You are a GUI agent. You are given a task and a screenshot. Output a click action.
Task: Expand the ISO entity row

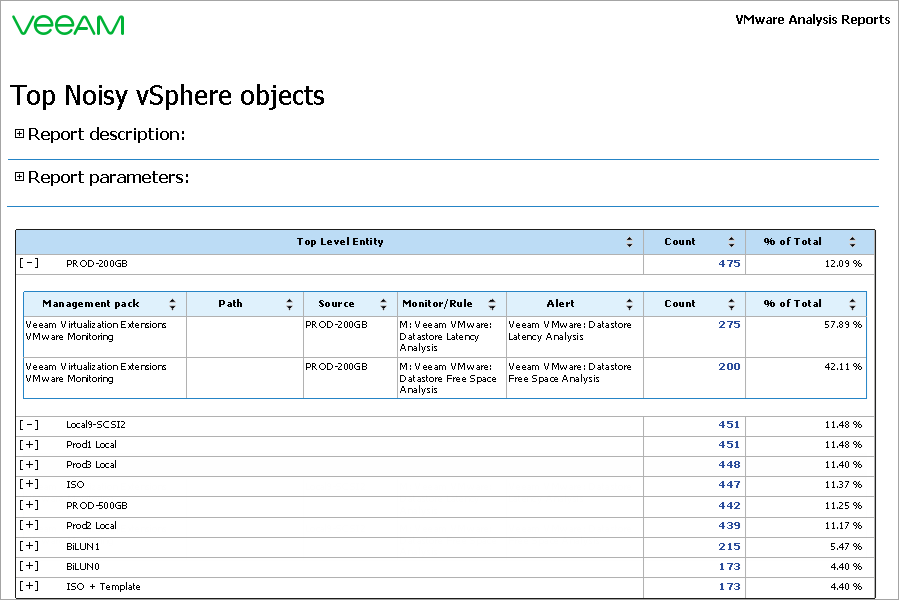coord(29,485)
